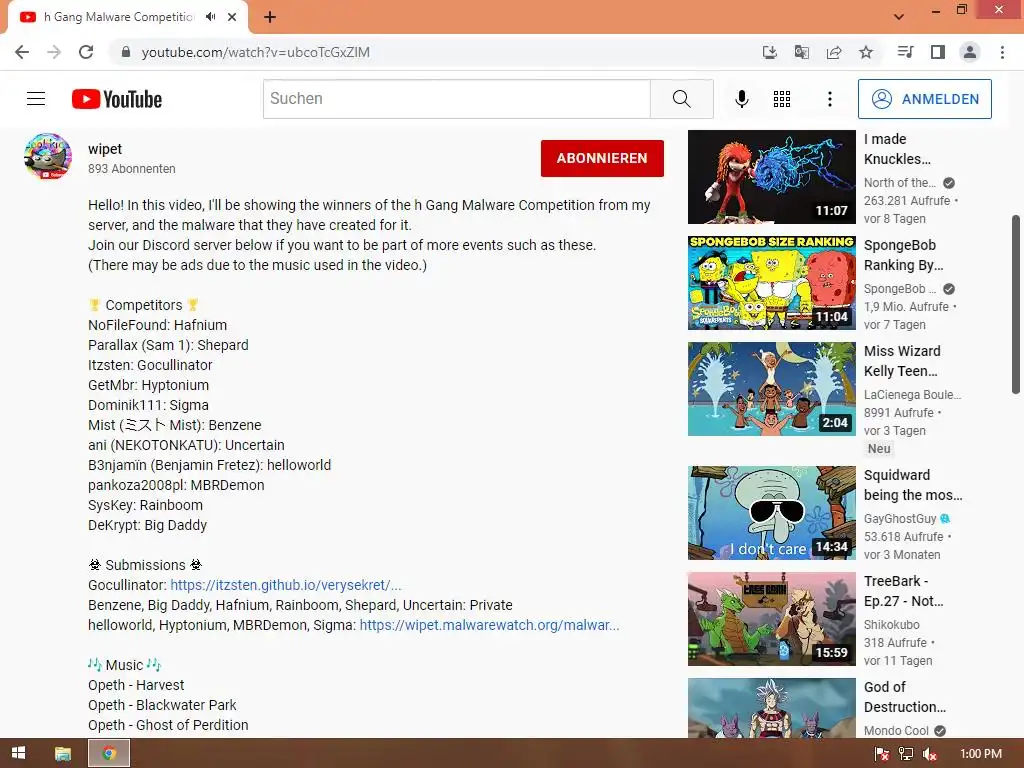Screen dimensions: 1024x768
Task: Click the Mondo Cool channel name
Action: (896, 730)
